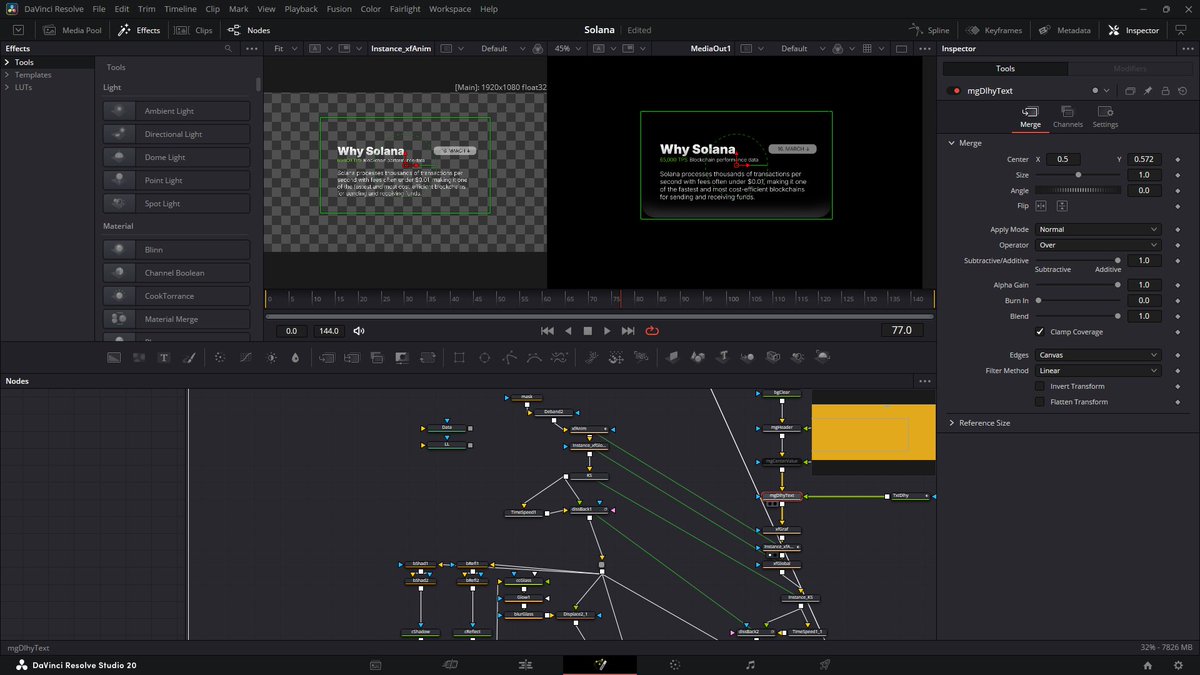This screenshot has width=1200, height=675.
Task: Add a Text 3D node from toolbar
Action: coord(723,357)
